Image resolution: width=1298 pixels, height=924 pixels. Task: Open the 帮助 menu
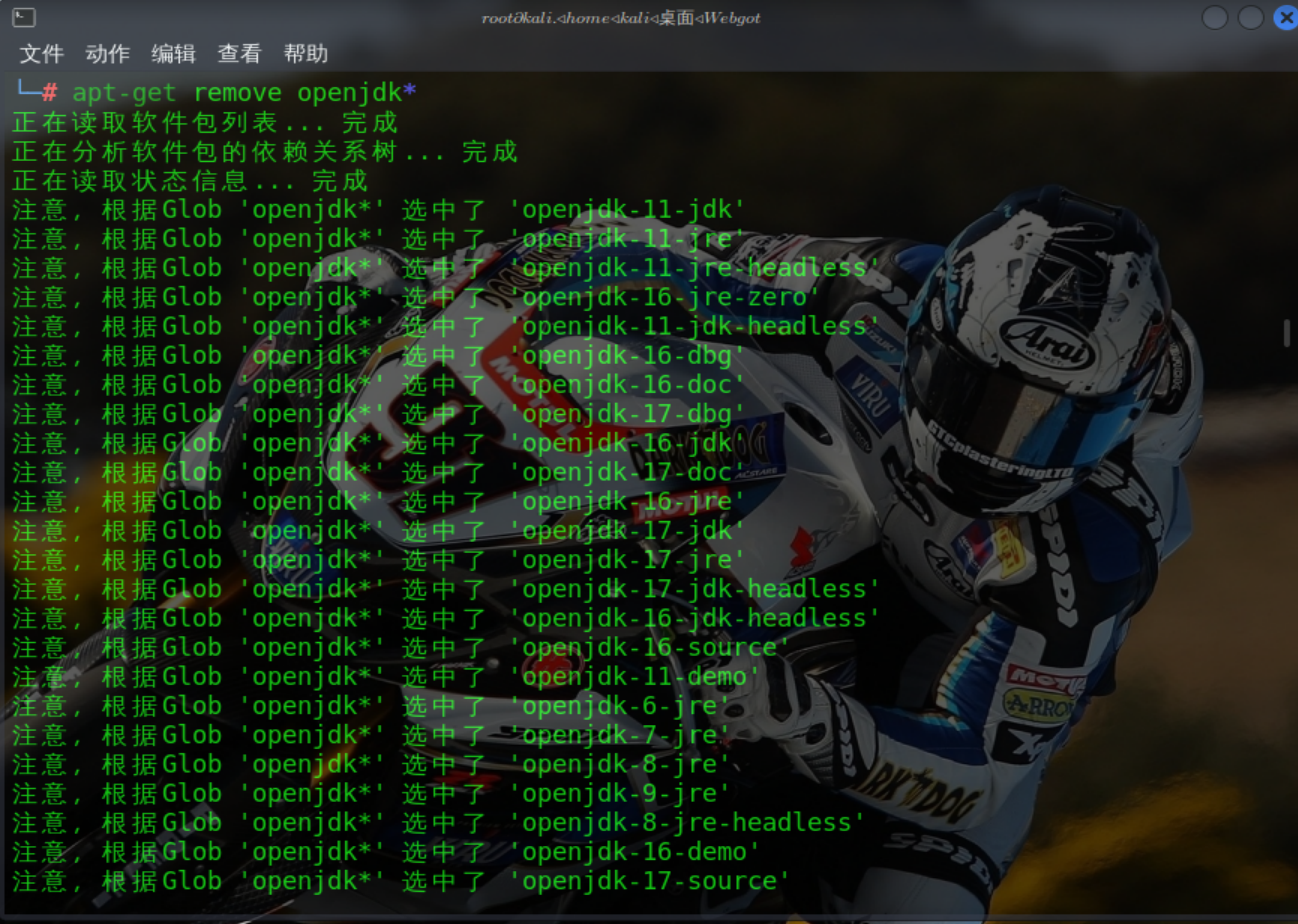(x=306, y=54)
